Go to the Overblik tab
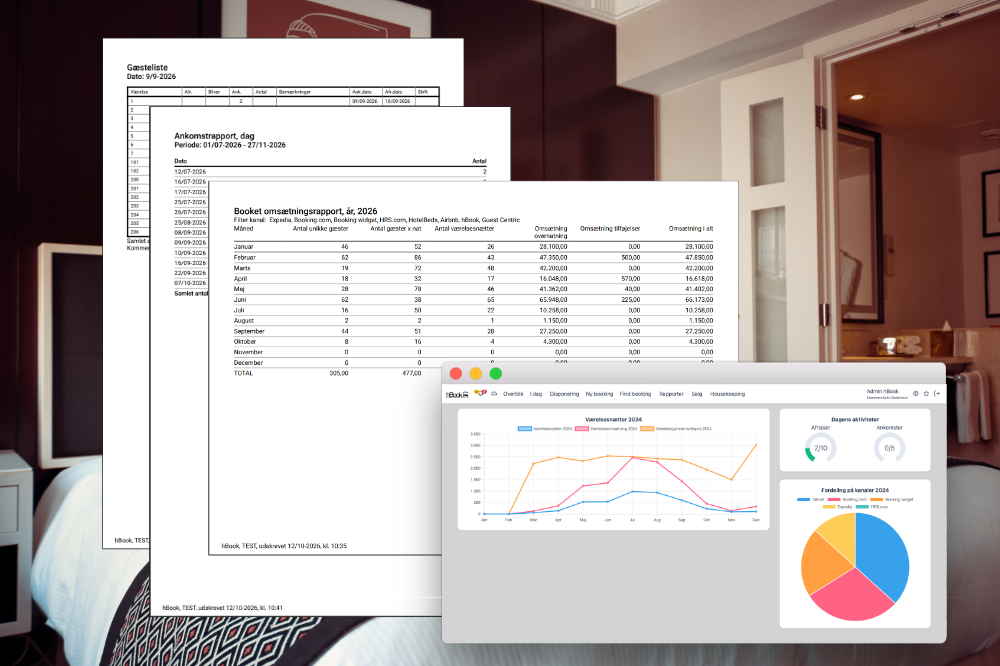Viewport: 1000px width, 666px height. point(513,394)
